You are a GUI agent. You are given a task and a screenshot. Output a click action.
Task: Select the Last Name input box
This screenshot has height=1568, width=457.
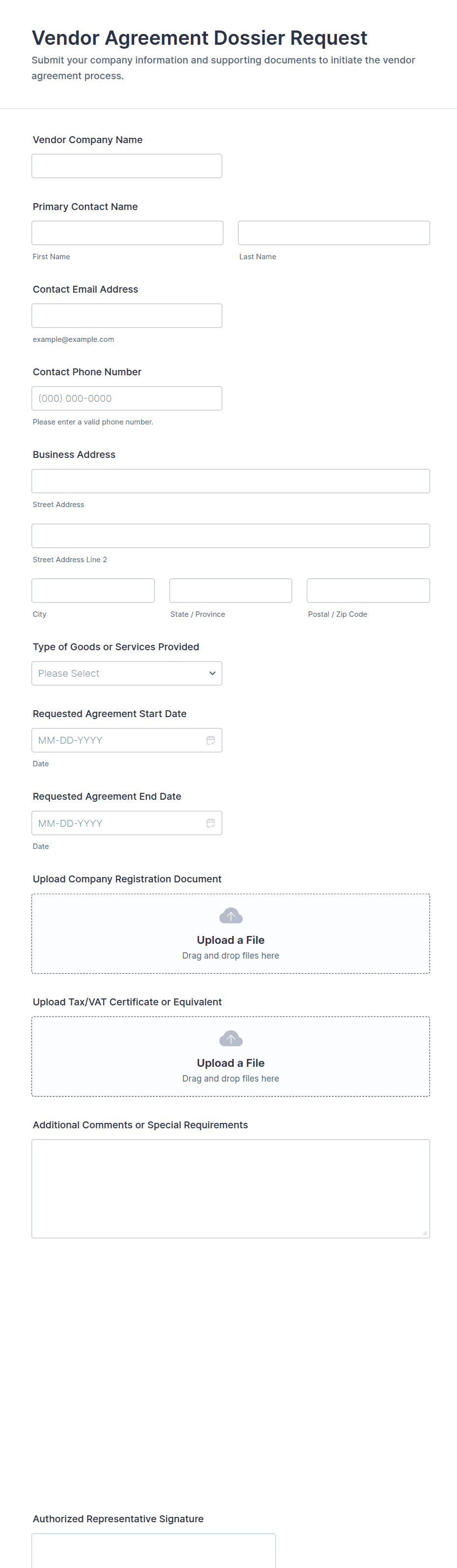pos(334,233)
